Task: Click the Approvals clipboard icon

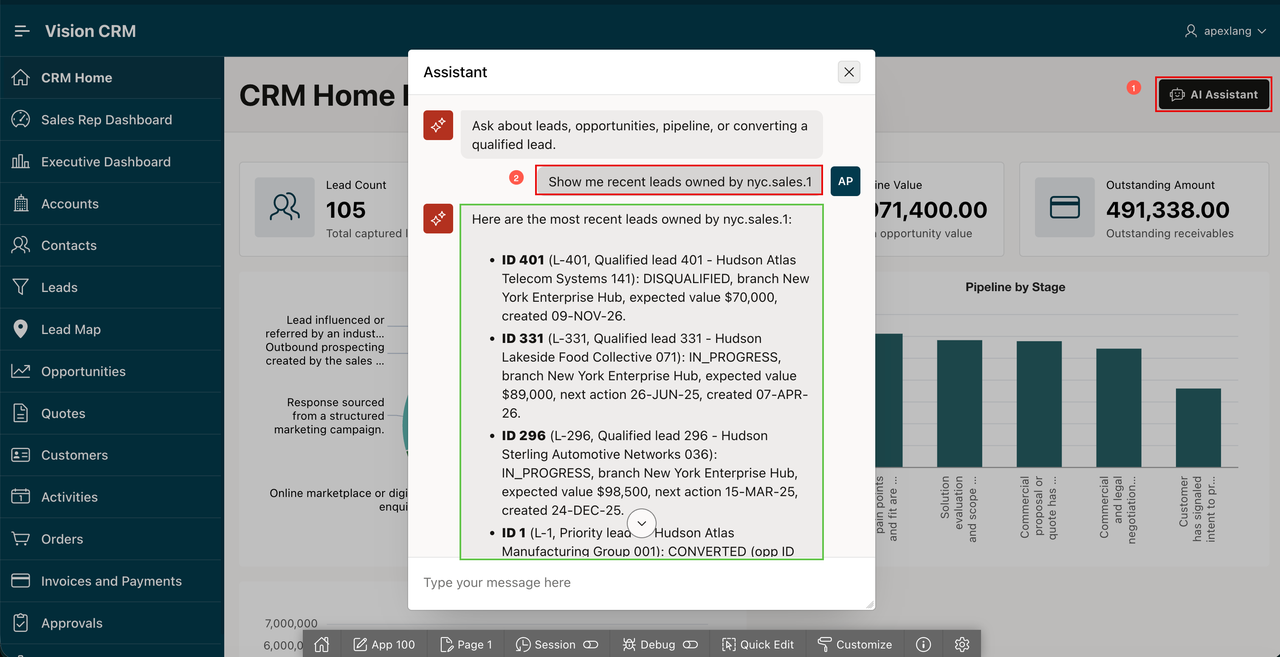Action: click(x=20, y=623)
